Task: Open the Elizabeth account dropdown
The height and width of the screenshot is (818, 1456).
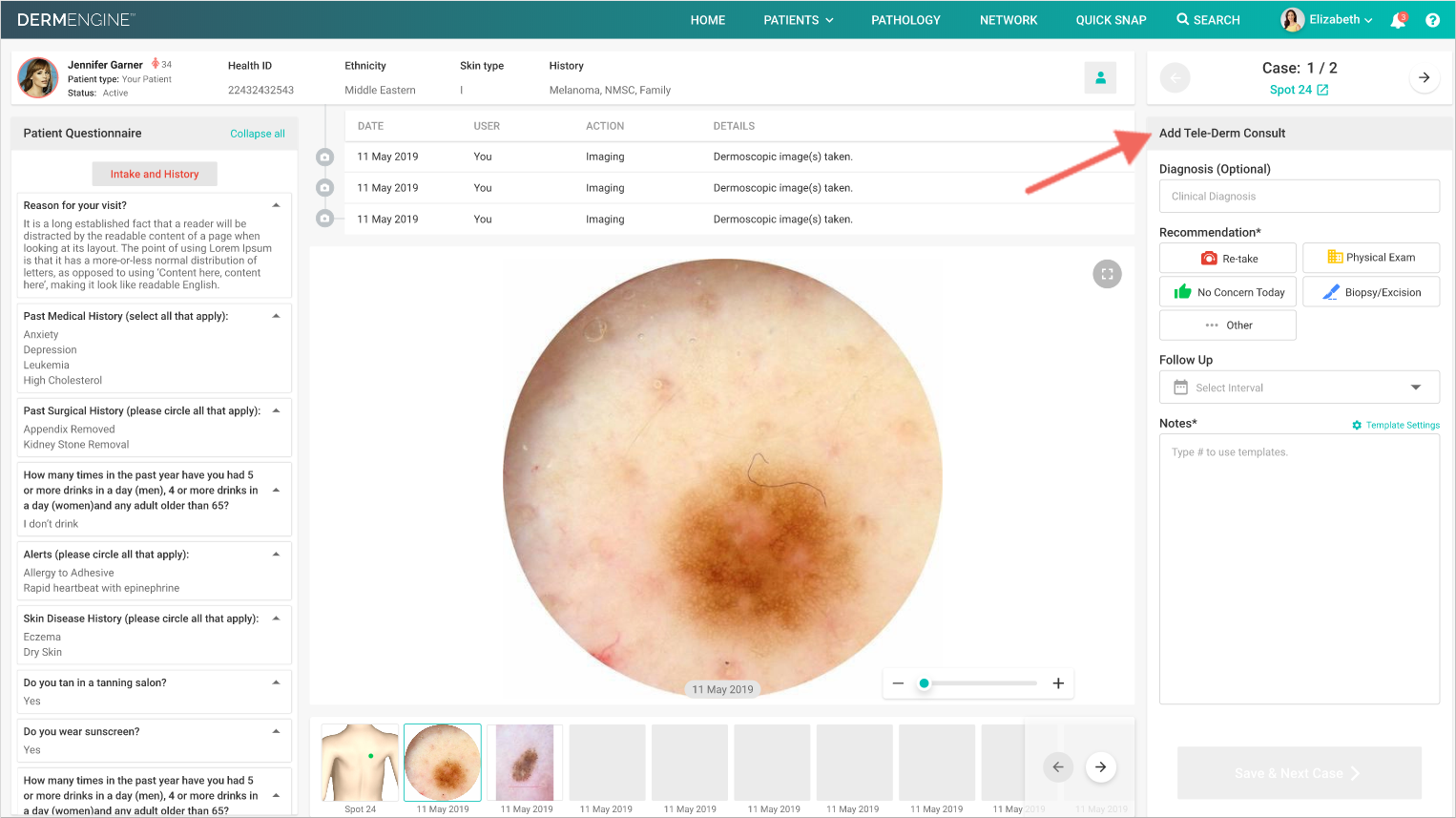Action: point(1341,20)
